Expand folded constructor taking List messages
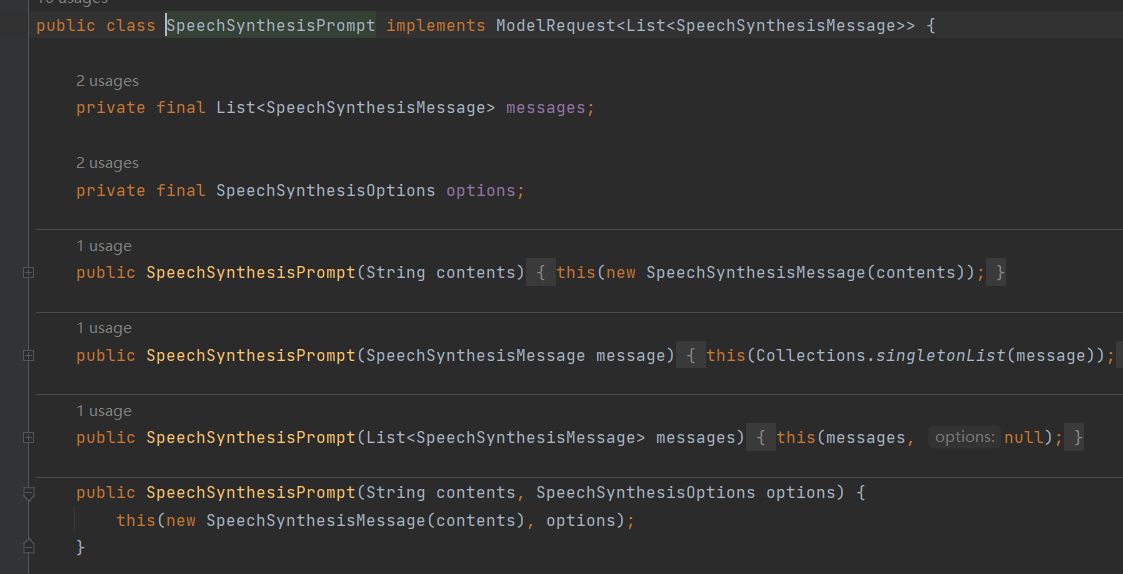Viewport: 1123px width, 574px height. 29,438
